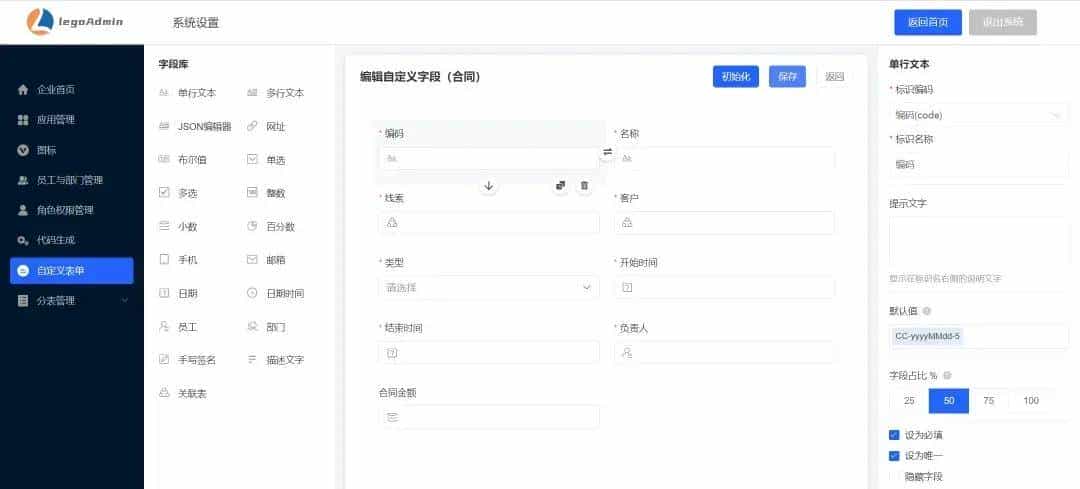
Task: Click the 整数 field type icon
Action: click(252, 193)
